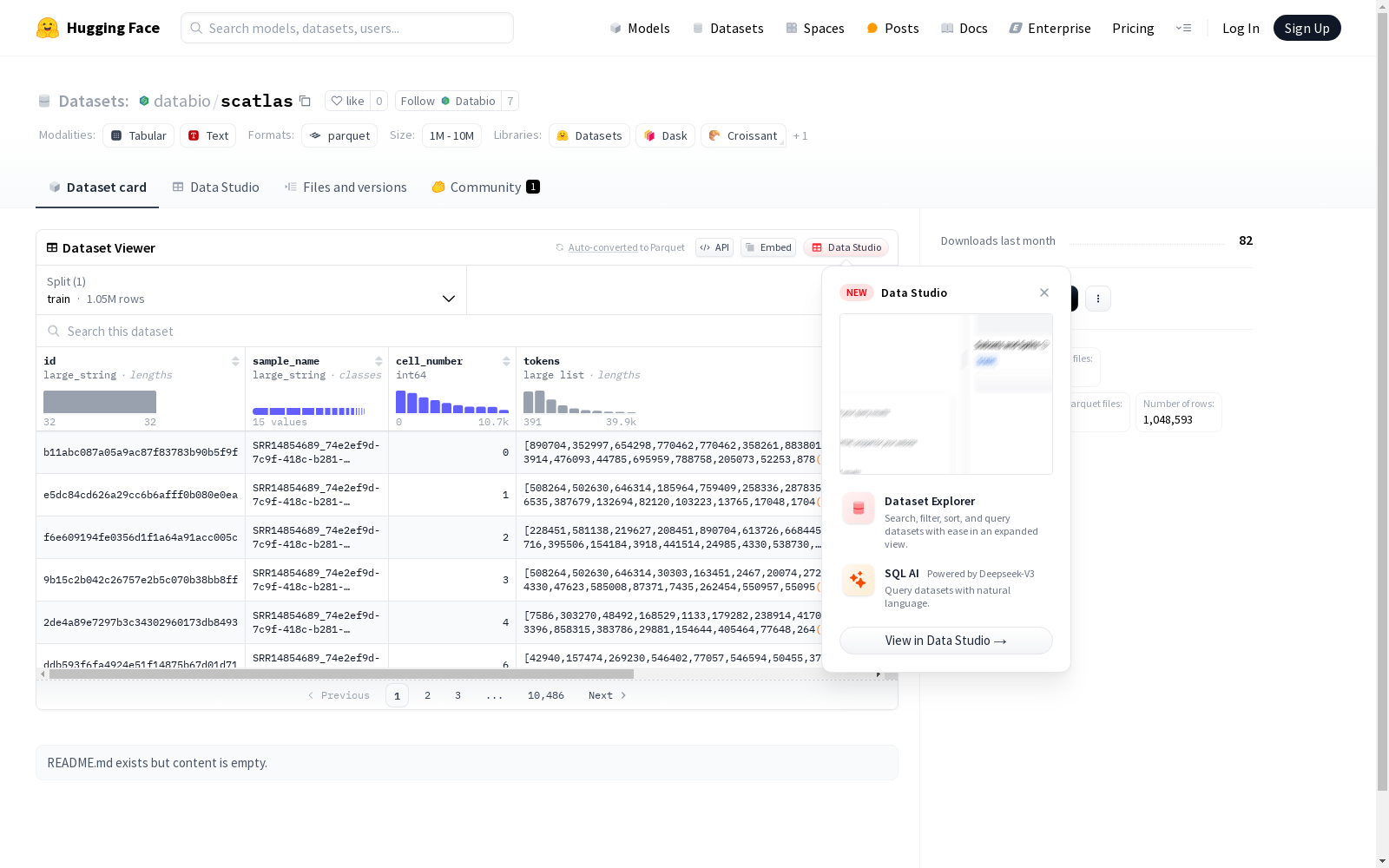
Task: Copy the dataset name scatlas
Action: click(305, 101)
